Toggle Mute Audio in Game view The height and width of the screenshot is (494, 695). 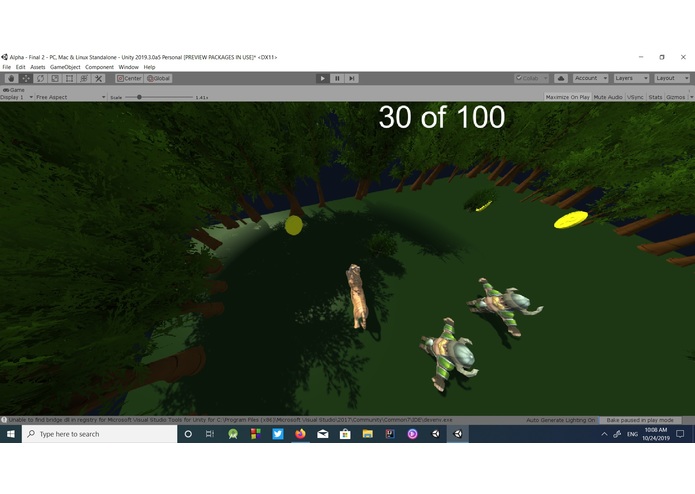pyautogui.click(x=608, y=97)
